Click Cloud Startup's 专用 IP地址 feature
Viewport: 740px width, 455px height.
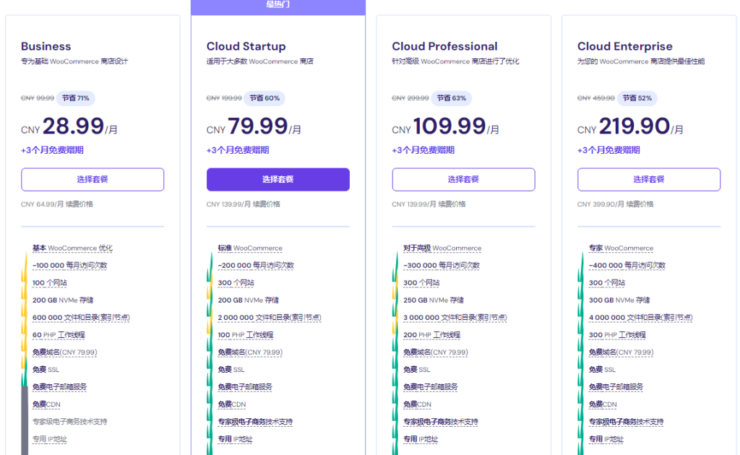click(235, 439)
